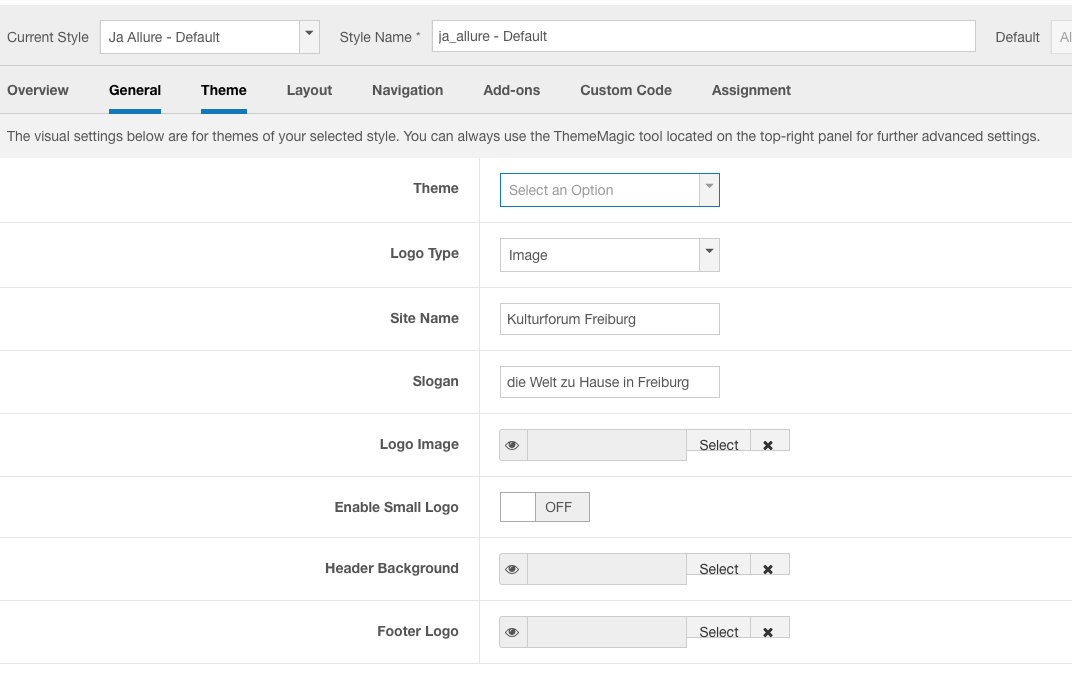Viewport: 1072px width, 686px height.
Task: Clear the Logo Image with the X icon
Action: (x=768, y=444)
